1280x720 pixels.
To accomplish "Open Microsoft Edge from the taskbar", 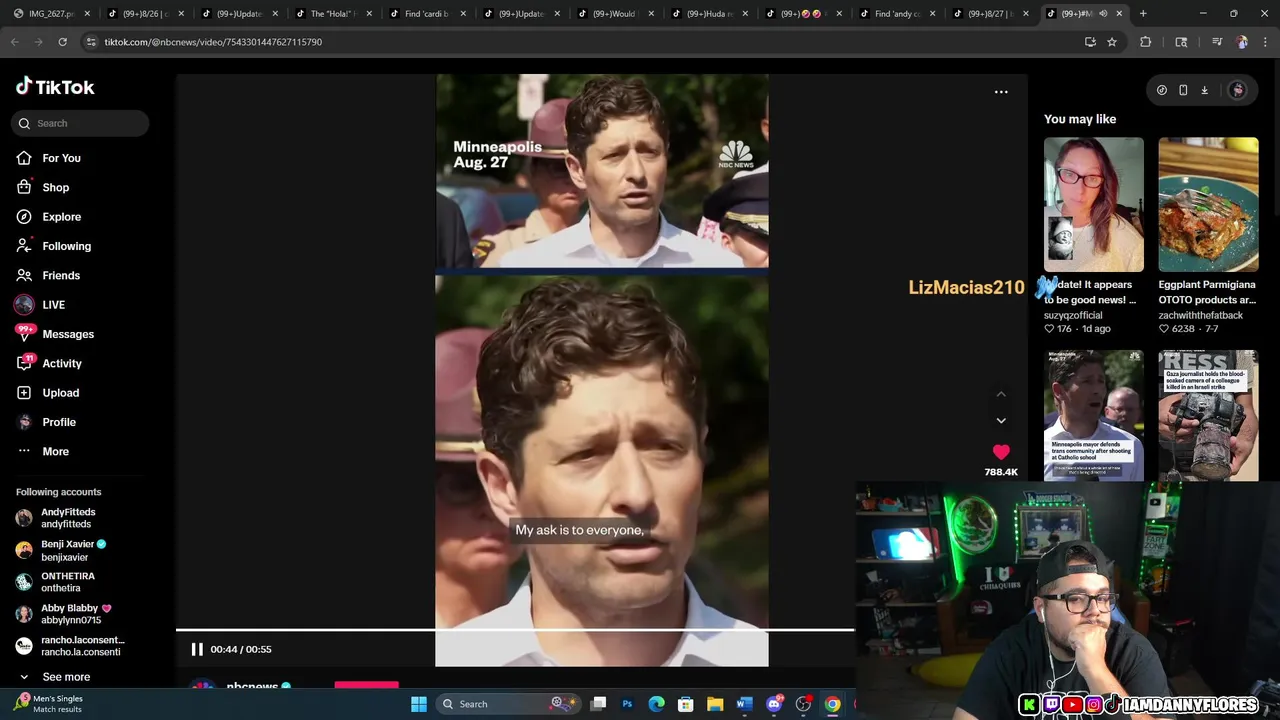I will coord(656,704).
